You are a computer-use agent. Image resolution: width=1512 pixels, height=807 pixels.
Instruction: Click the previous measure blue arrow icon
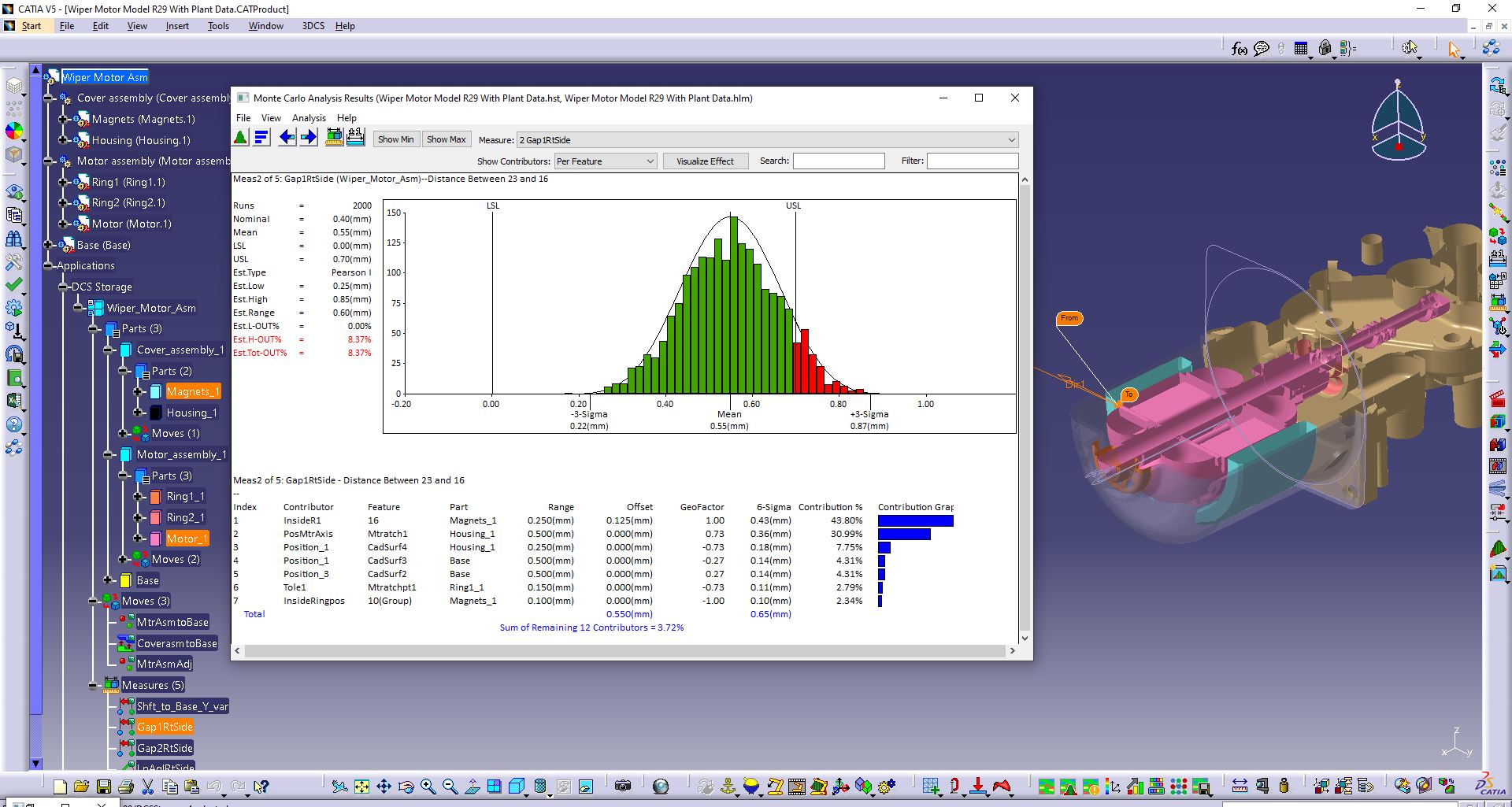287,137
